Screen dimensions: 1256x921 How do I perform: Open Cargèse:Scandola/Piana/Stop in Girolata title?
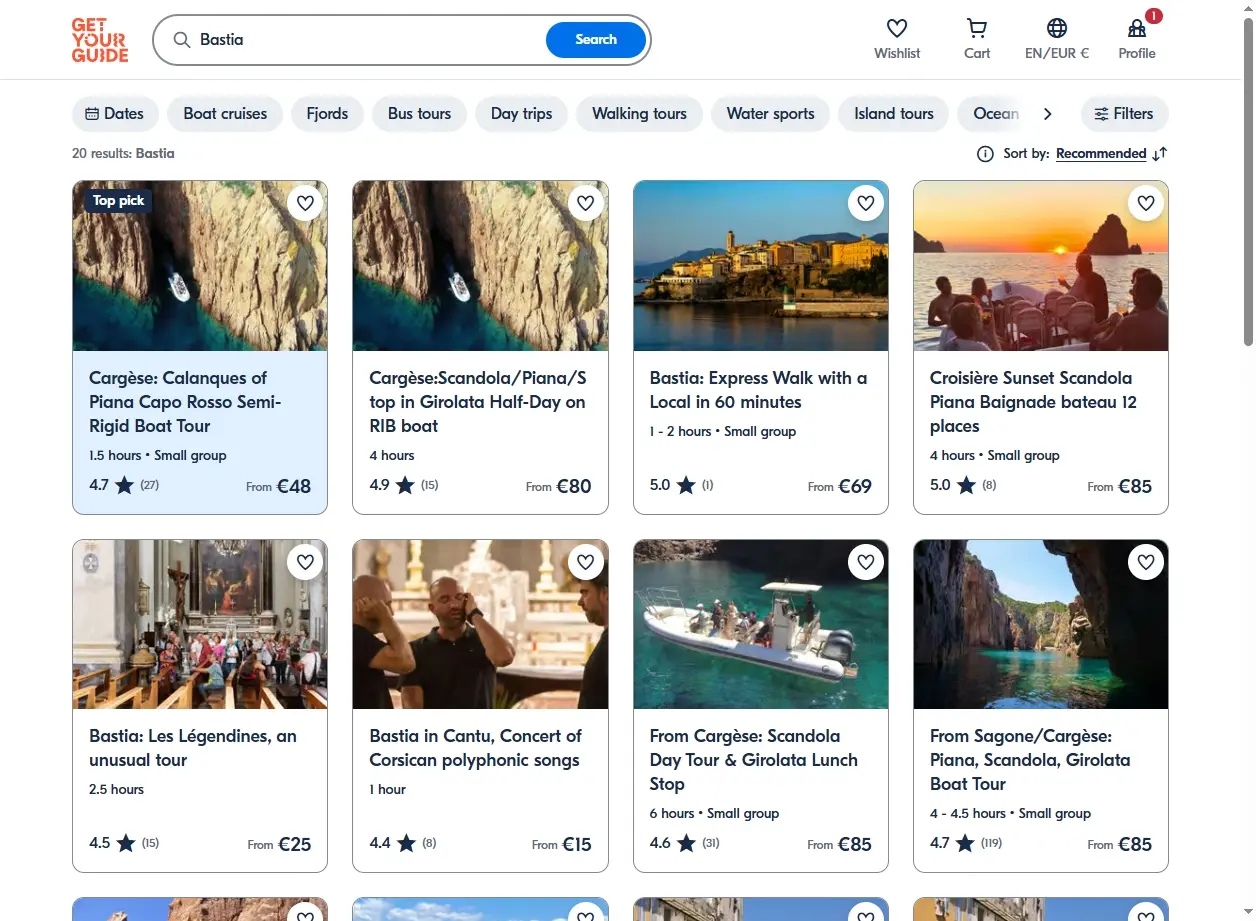[x=478, y=402]
